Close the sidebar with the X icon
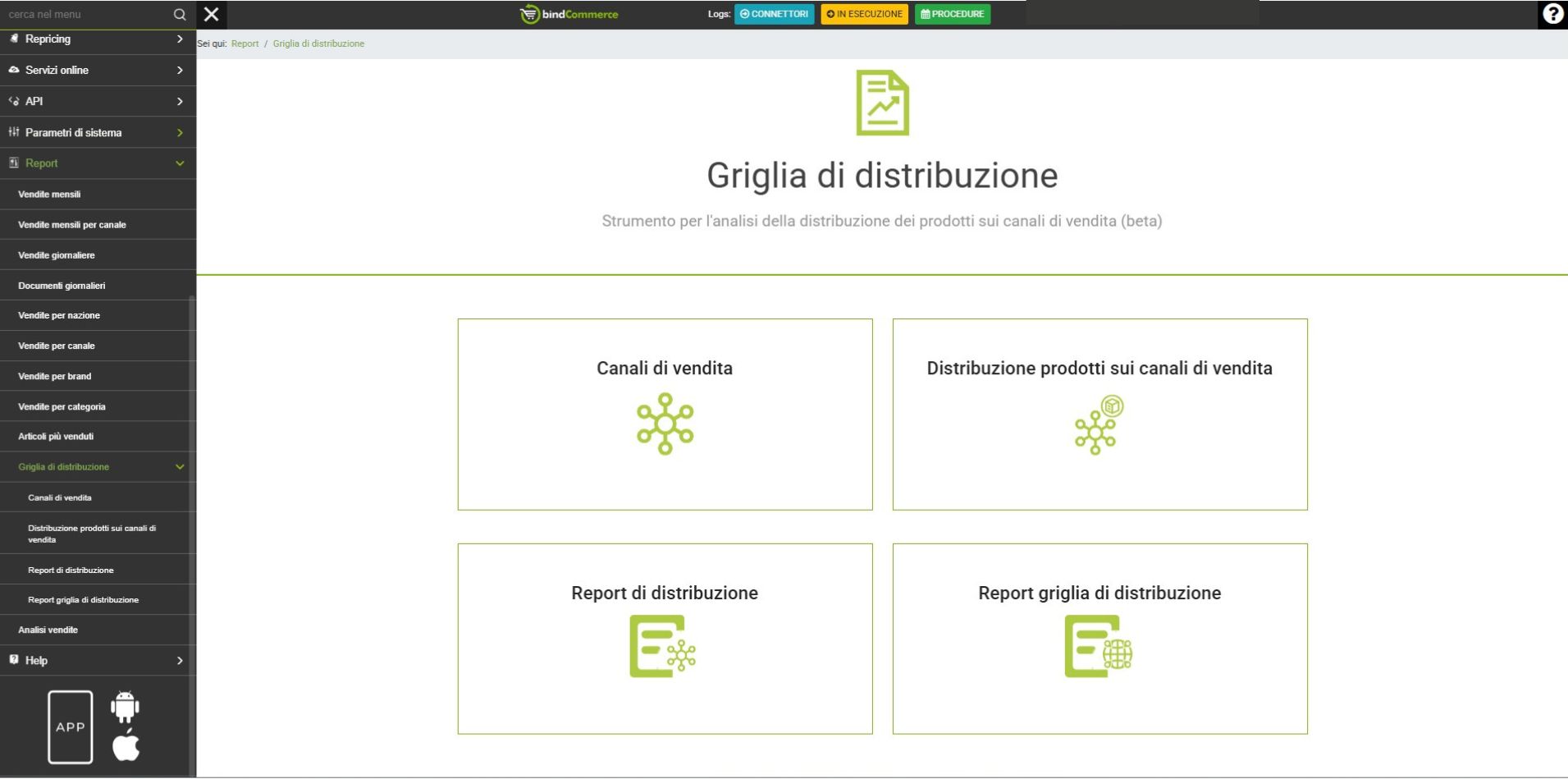The height and width of the screenshot is (779, 1568). (212, 14)
